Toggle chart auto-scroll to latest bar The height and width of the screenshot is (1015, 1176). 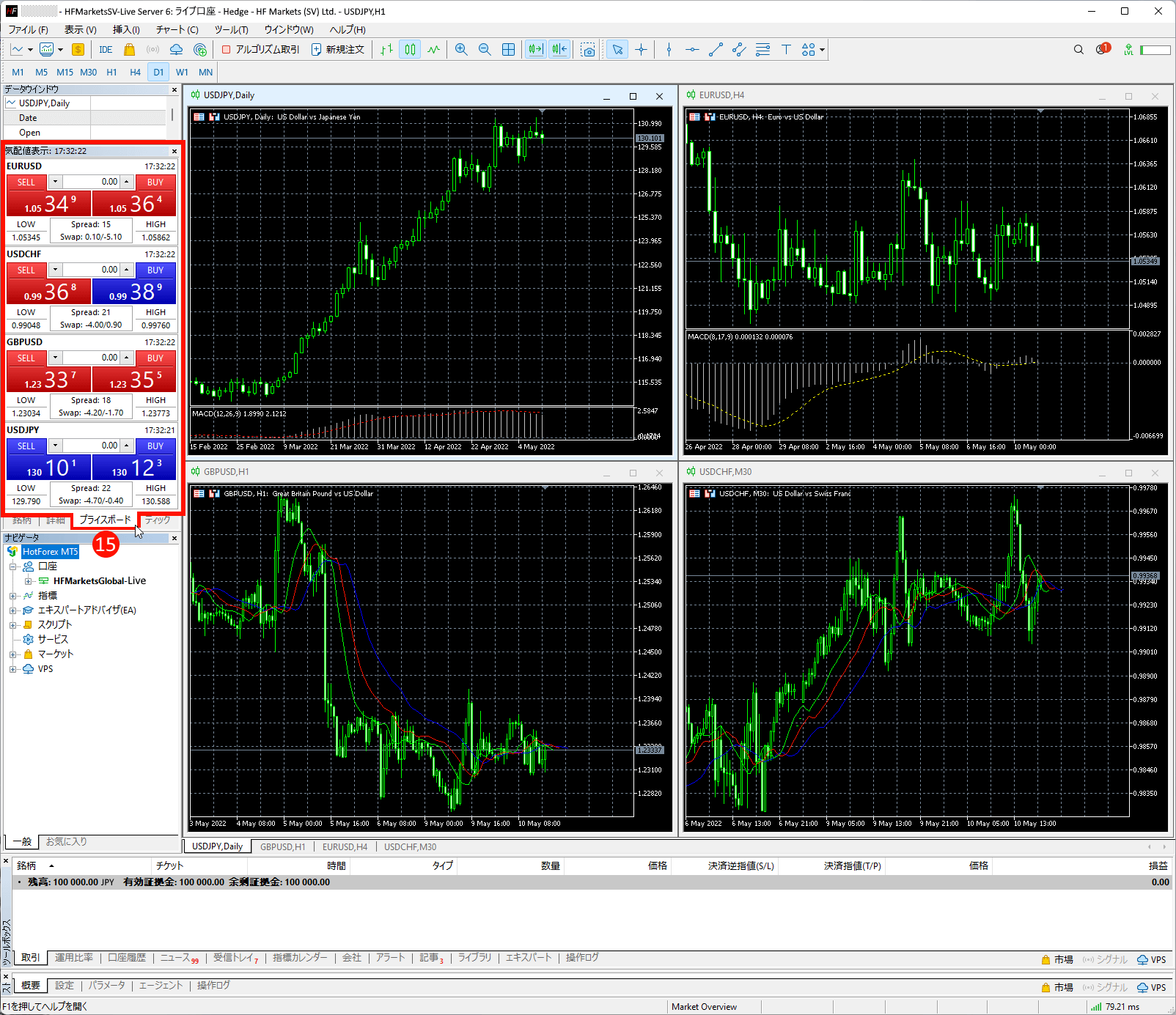click(536, 50)
